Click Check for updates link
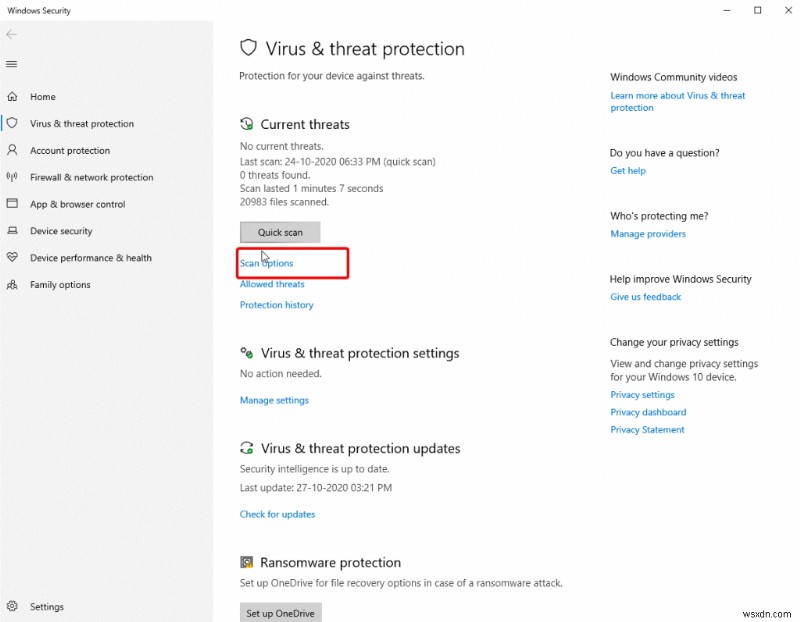Screen dimensions: 800x622 coord(277,514)
